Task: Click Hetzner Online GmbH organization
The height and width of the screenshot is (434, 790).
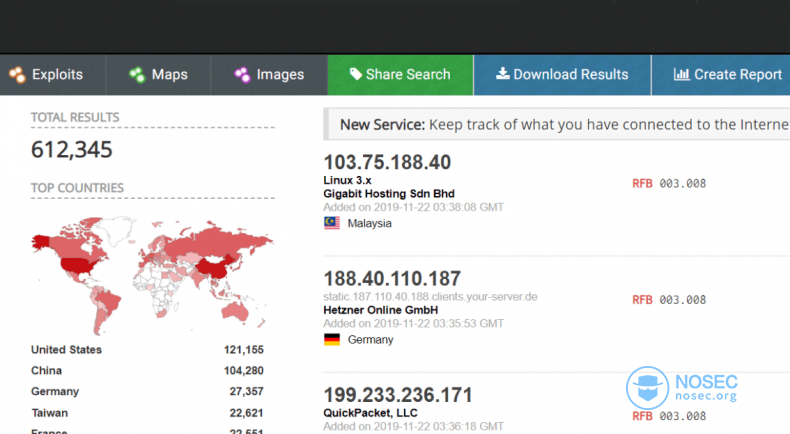Action: 380,310
